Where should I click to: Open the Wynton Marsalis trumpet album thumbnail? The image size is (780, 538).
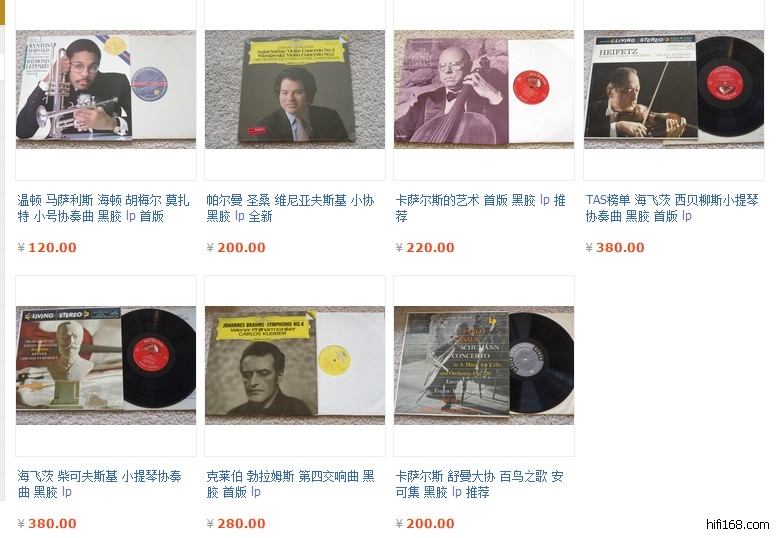click(x=106, y=90)
